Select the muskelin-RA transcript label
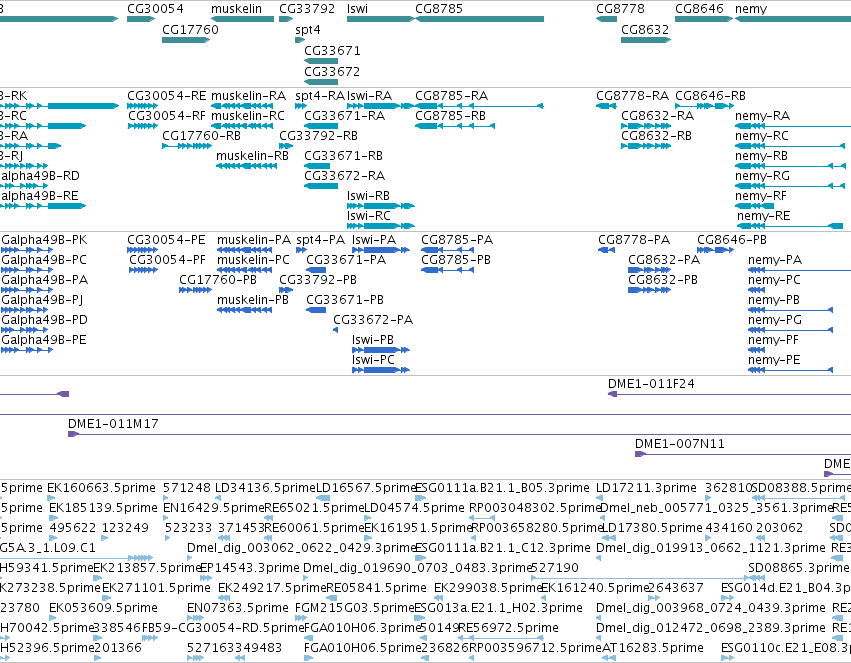 click(248, 95)
